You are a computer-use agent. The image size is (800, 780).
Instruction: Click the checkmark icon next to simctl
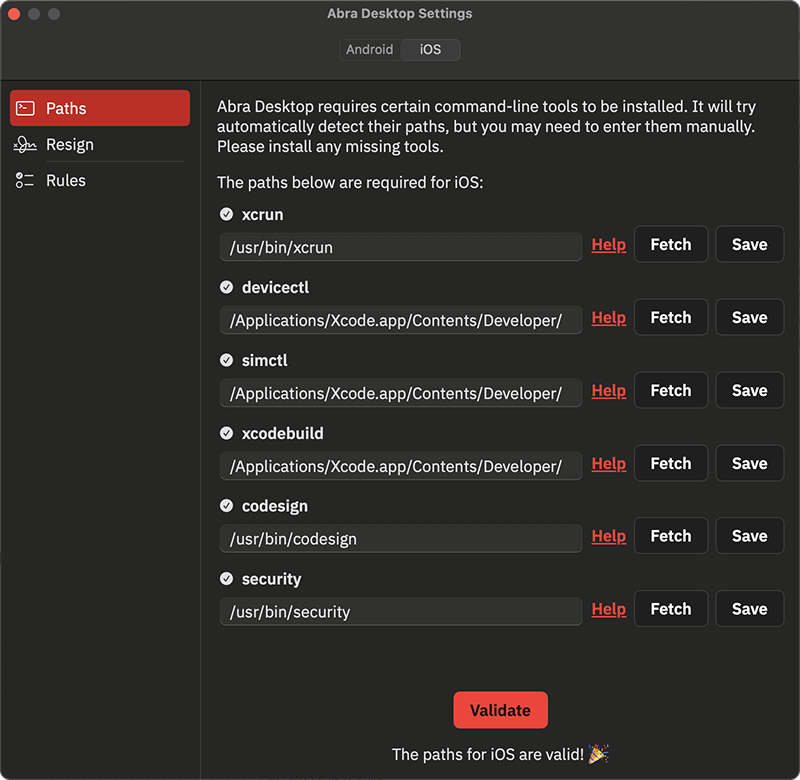coord(227,360)
